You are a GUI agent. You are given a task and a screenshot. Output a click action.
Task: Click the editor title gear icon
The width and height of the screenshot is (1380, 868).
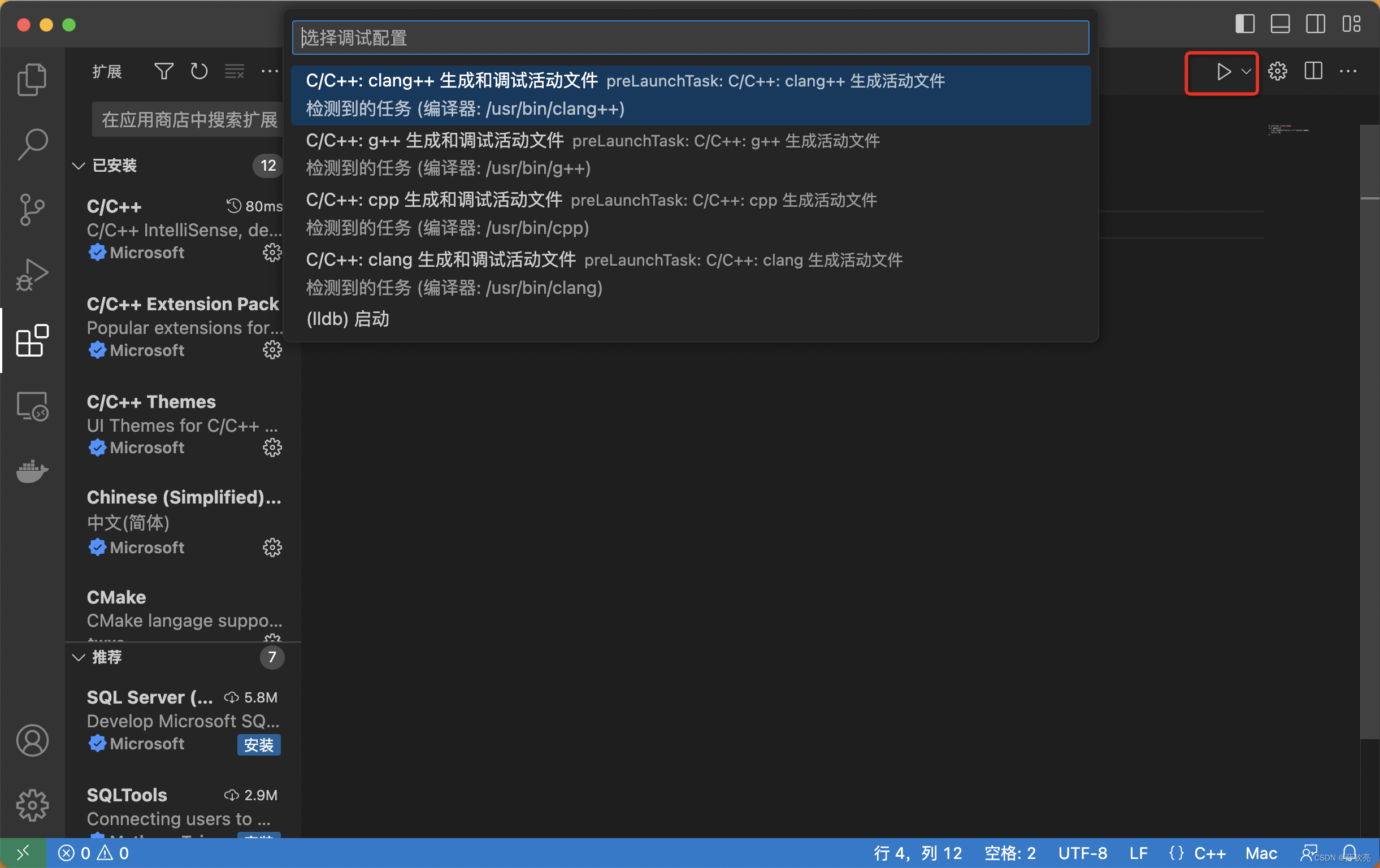pos(1277,71)
